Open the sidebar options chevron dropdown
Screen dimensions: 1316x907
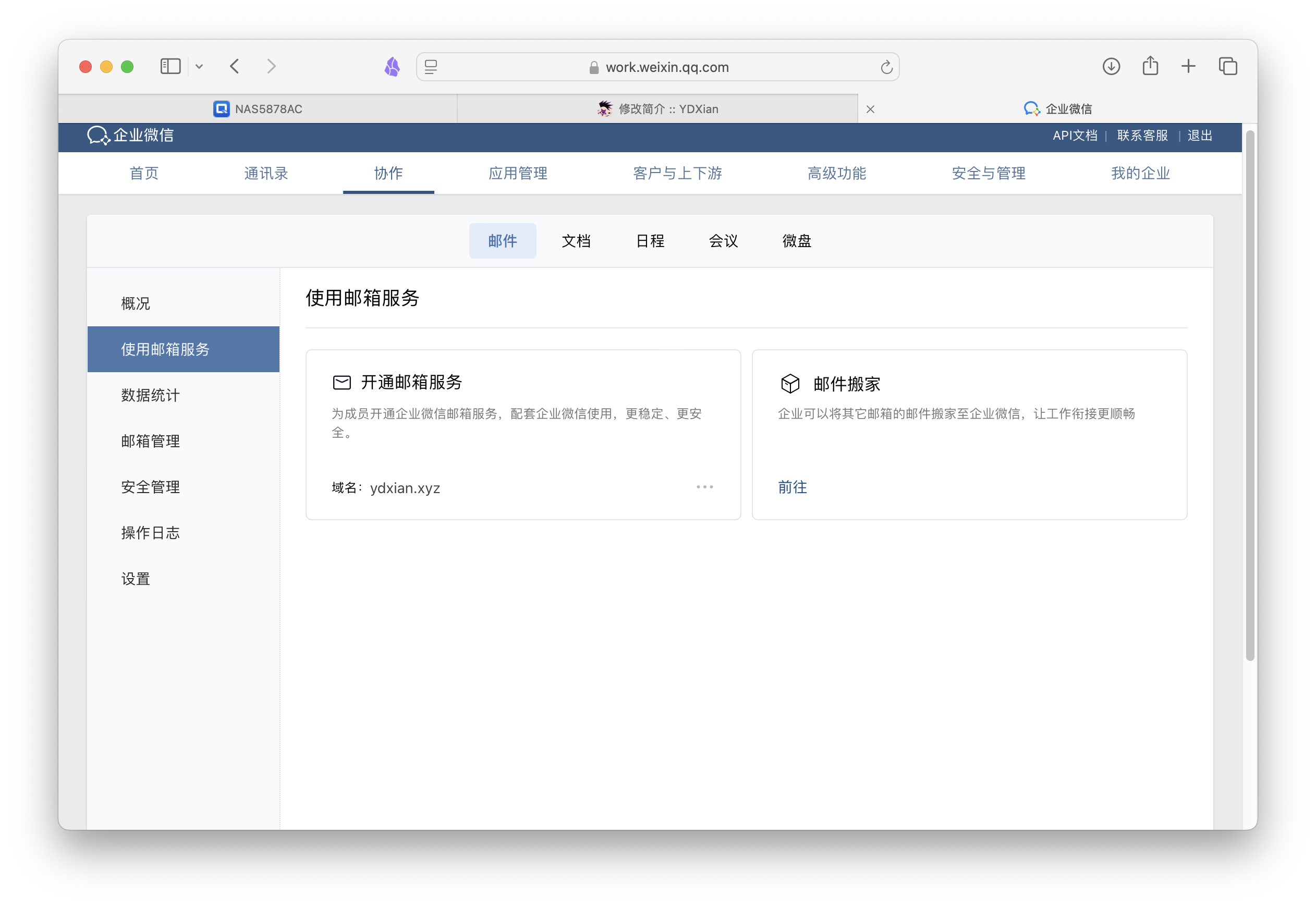pos(199,67)
